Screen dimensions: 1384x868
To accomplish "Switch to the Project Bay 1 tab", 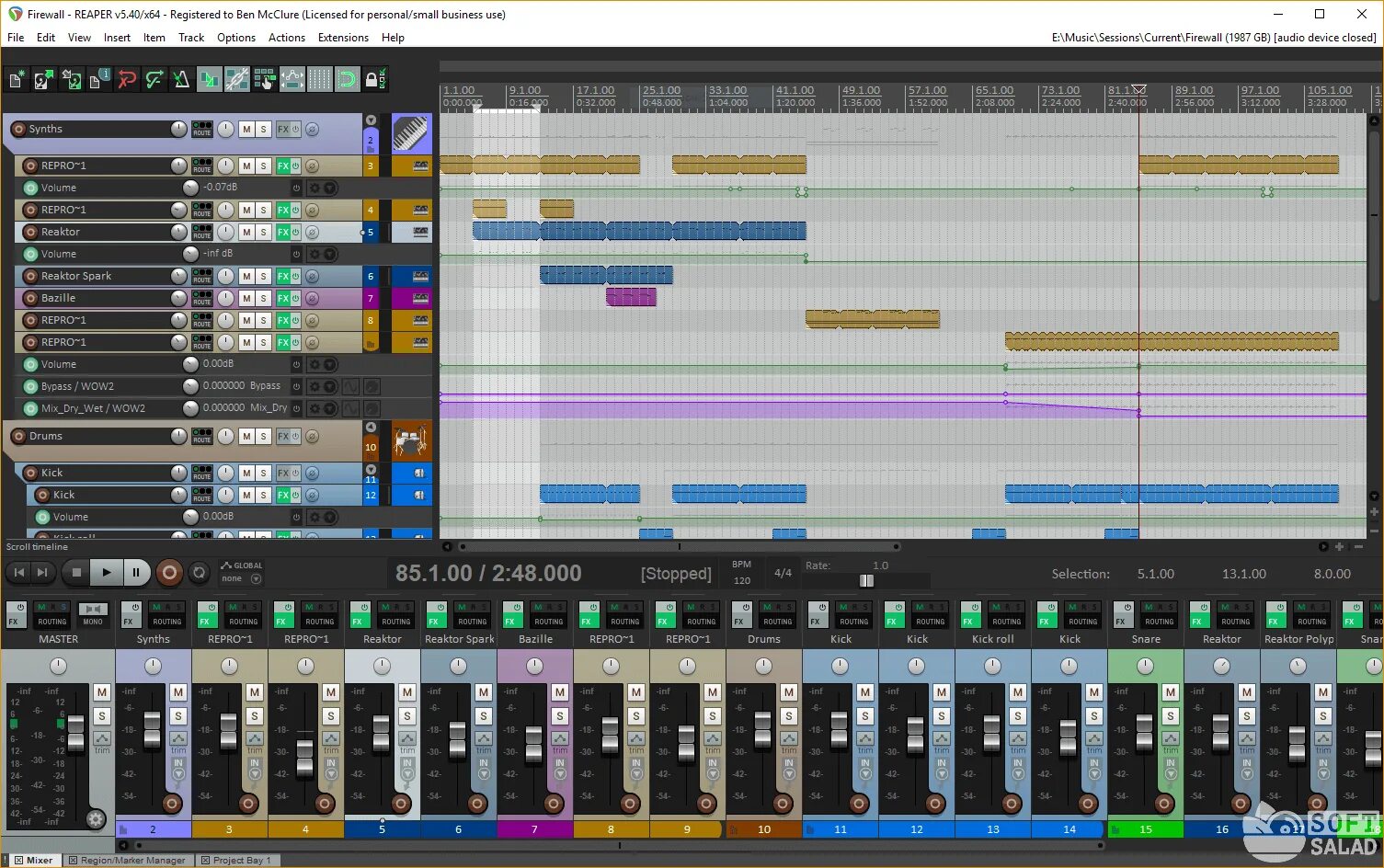I will point(237,861).
